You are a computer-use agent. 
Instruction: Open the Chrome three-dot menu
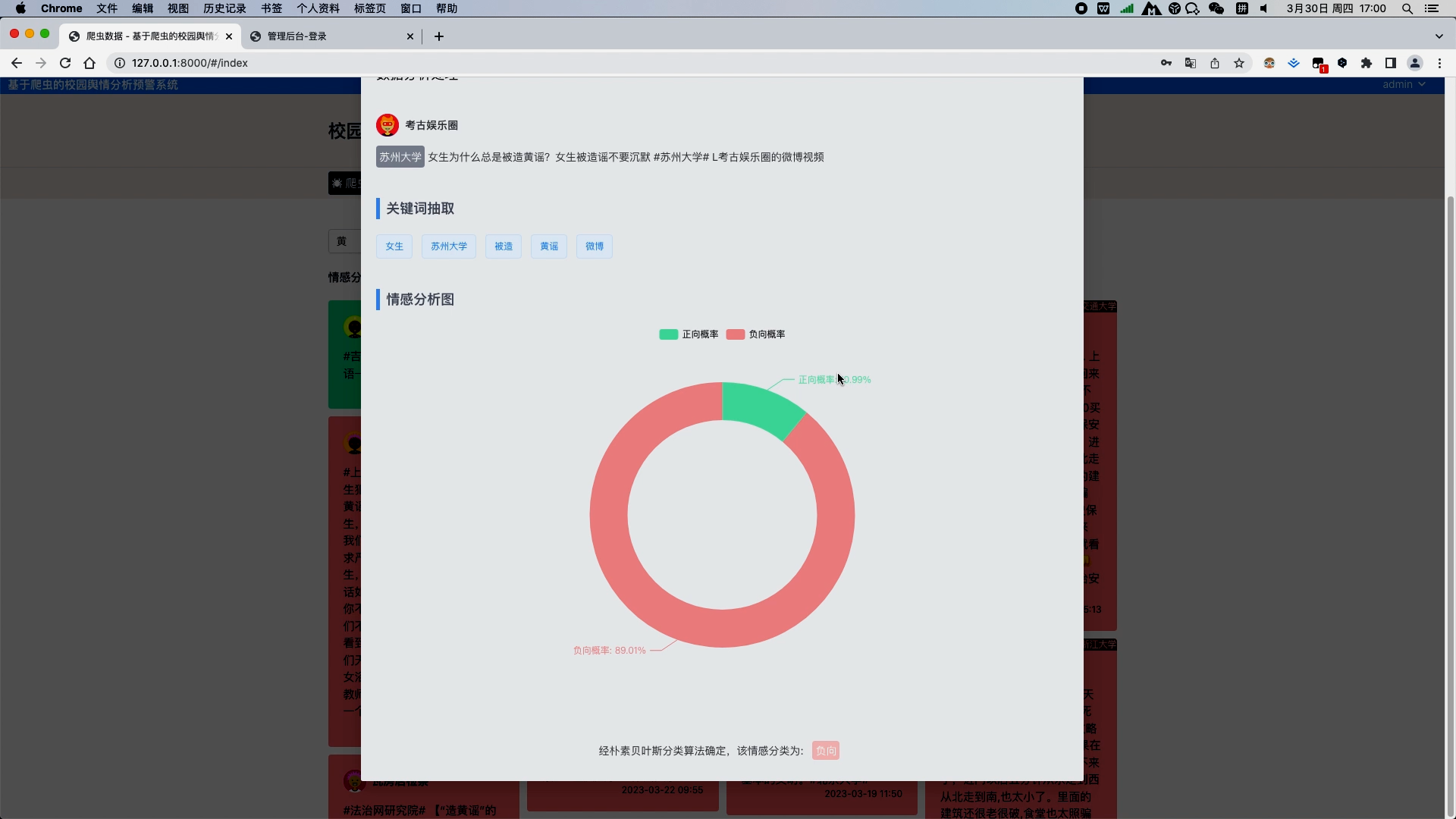pyautogui.click(x=1439, y=63)
